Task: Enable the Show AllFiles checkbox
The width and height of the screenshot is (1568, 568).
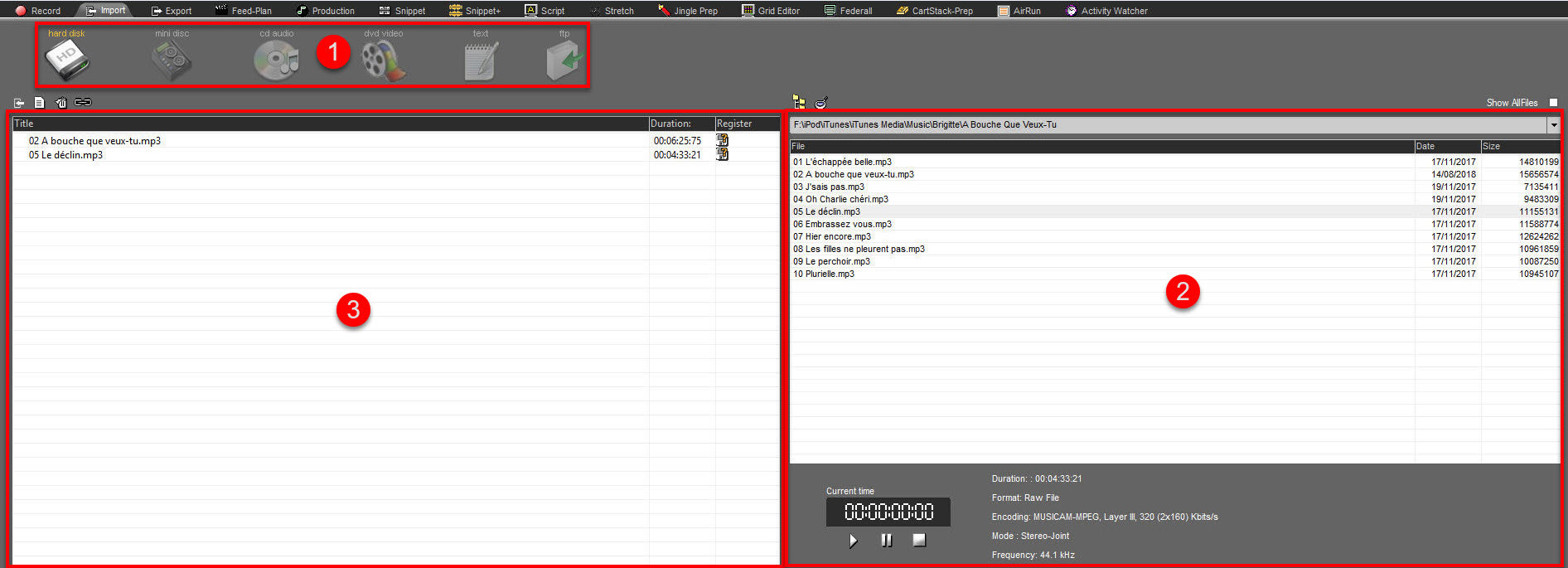Action: pos(1553,103)
